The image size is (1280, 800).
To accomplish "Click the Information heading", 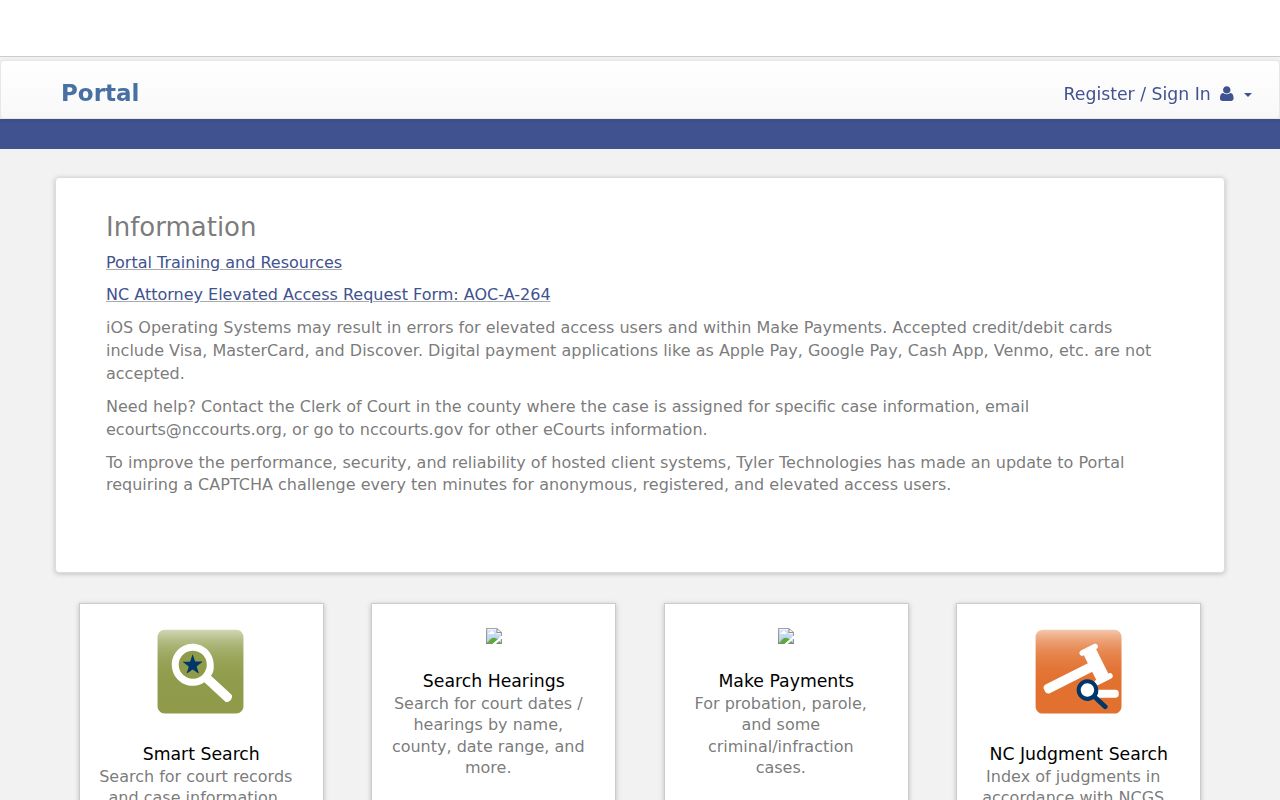I will (181, 227).
